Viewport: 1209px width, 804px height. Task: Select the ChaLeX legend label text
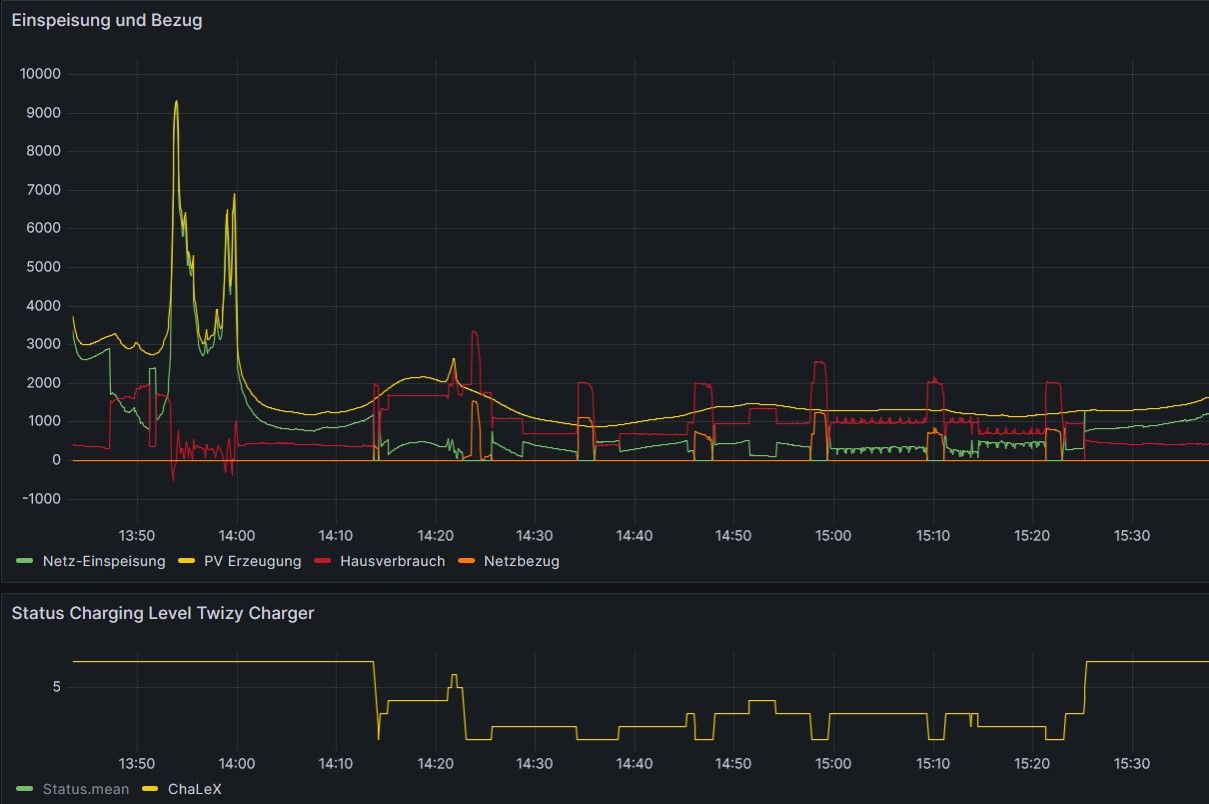click(194, 789)
